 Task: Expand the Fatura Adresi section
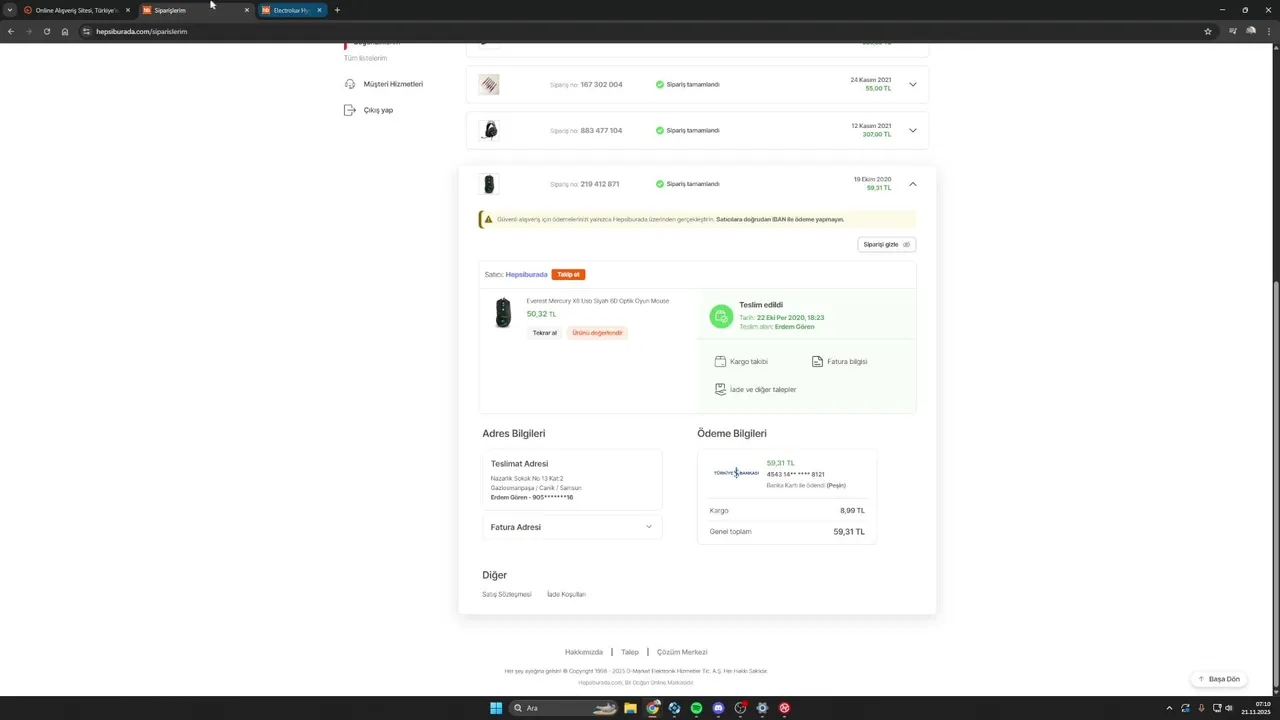pyautogui.click(x=572, y=527)
